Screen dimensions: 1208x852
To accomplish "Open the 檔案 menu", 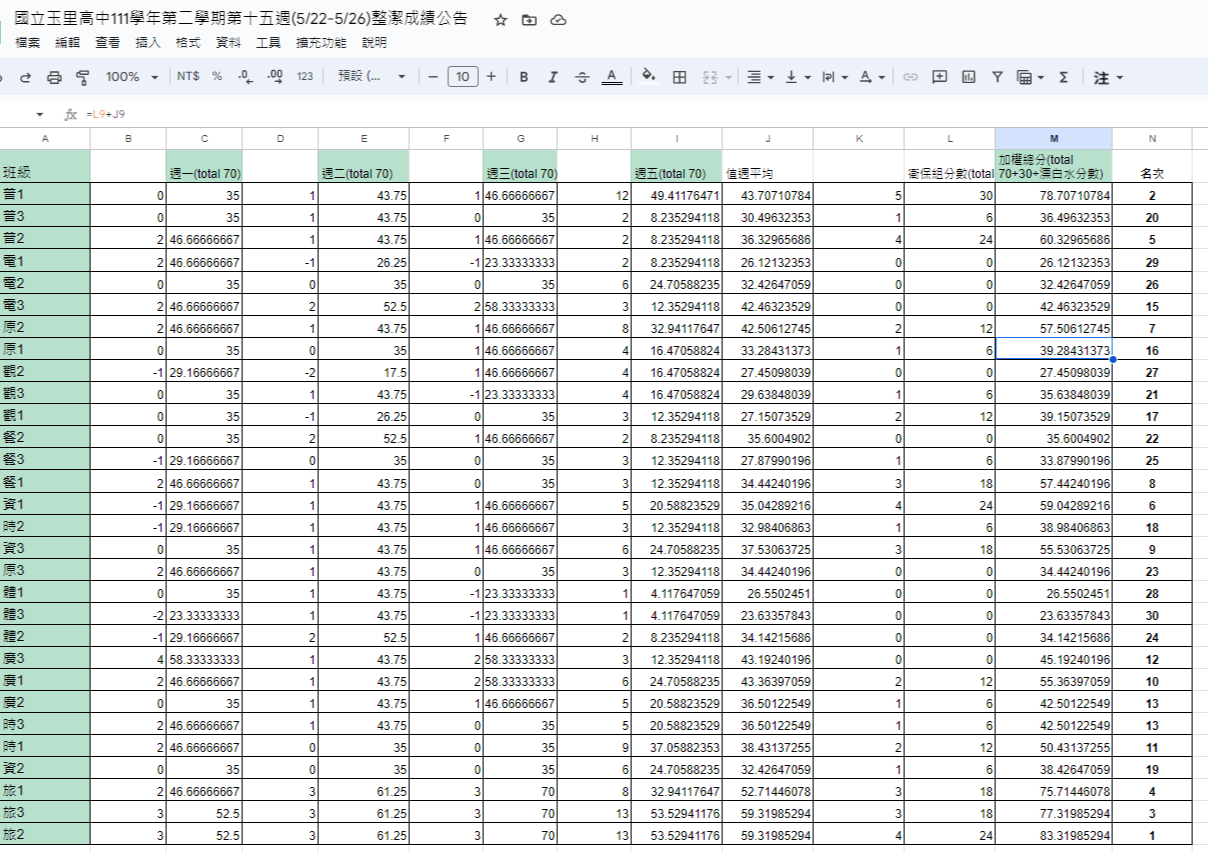I will click(x=28, y=43).
